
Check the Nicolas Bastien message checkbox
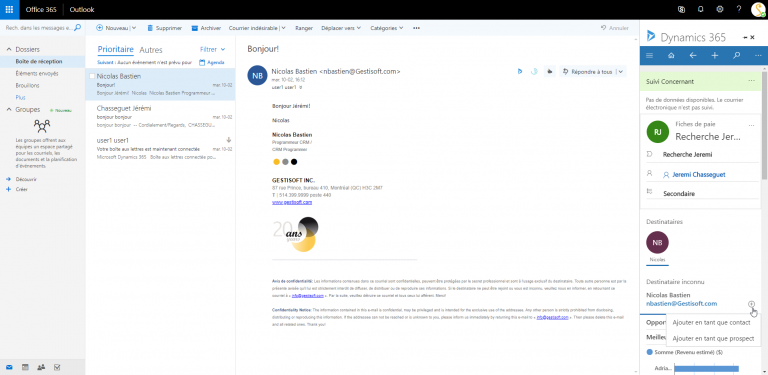(92, 76)
